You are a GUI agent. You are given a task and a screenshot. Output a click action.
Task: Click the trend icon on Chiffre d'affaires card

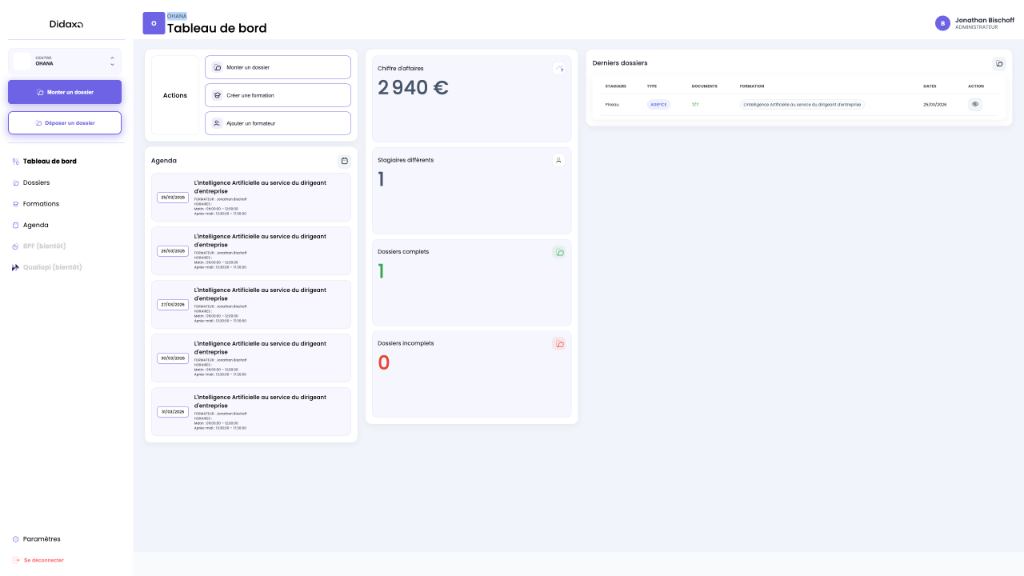click(559, 69)
